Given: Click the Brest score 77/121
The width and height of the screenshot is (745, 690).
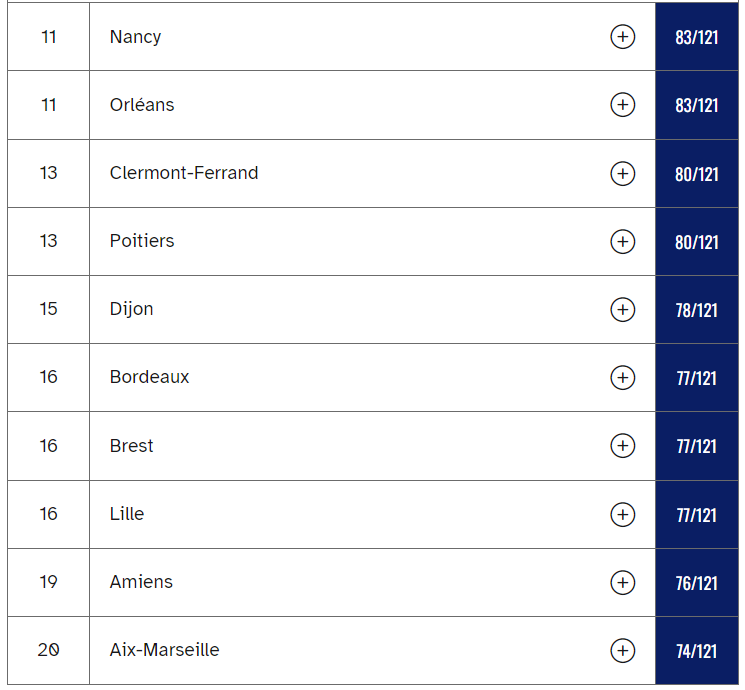Looking at the screenshot, I should tap(696, 446).
